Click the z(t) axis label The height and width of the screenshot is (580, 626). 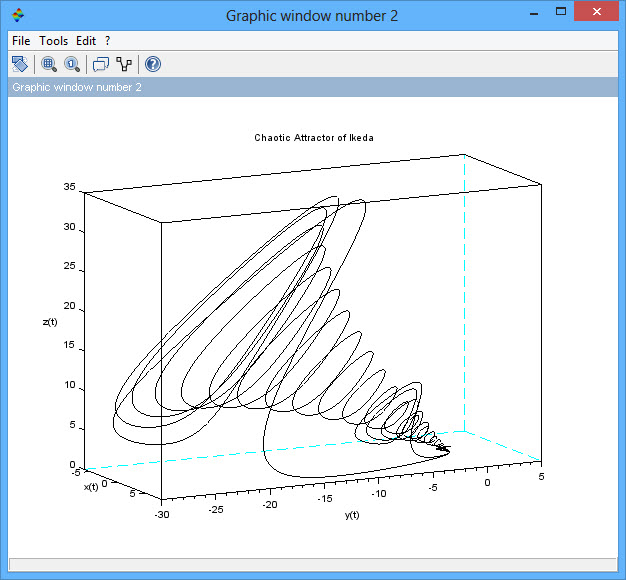coord(50,322)
